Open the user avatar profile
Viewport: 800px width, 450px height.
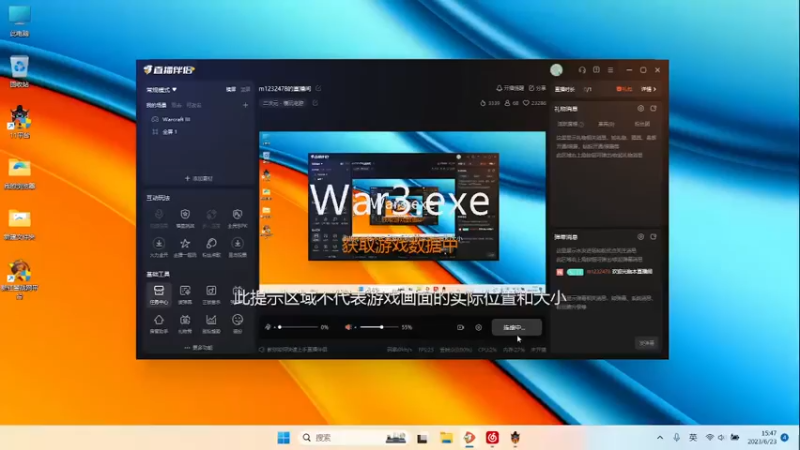[x=556, y=70]
